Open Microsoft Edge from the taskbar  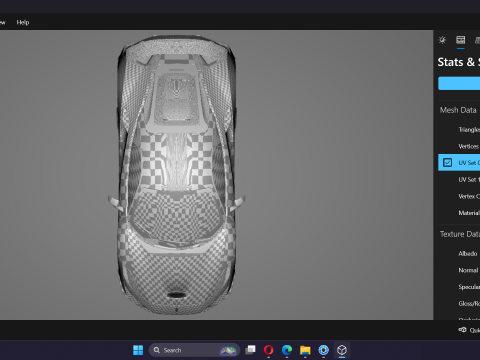pyautogui.click(x=287, y=350)
